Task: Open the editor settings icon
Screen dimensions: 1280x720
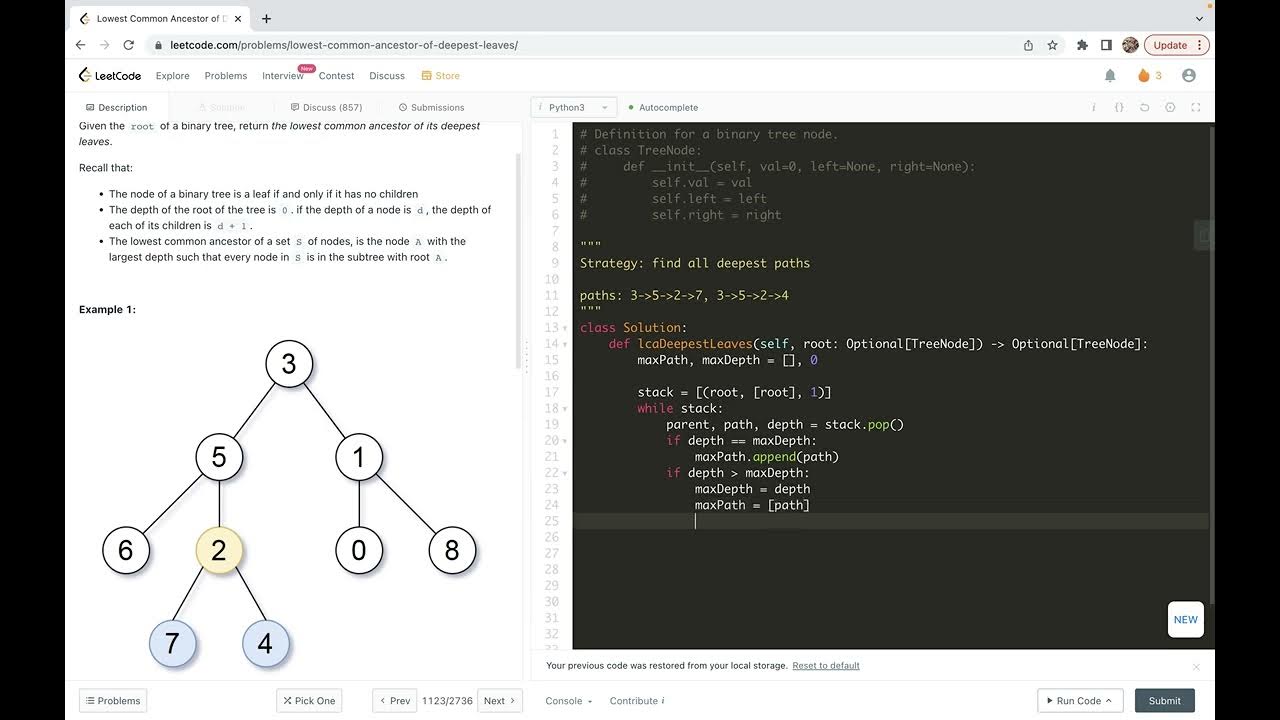Action: 1170,107
